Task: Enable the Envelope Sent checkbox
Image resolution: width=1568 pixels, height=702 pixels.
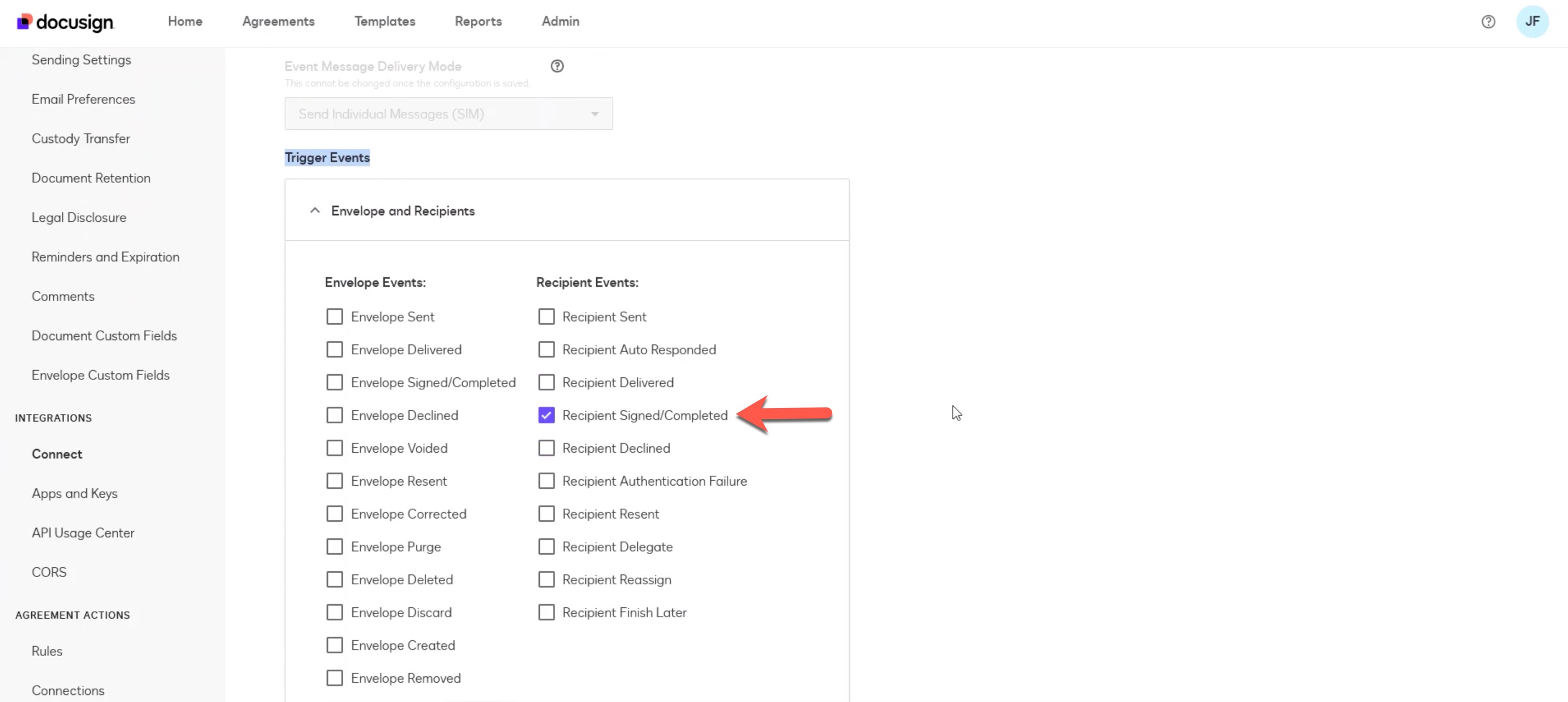Action: point(334,317)
